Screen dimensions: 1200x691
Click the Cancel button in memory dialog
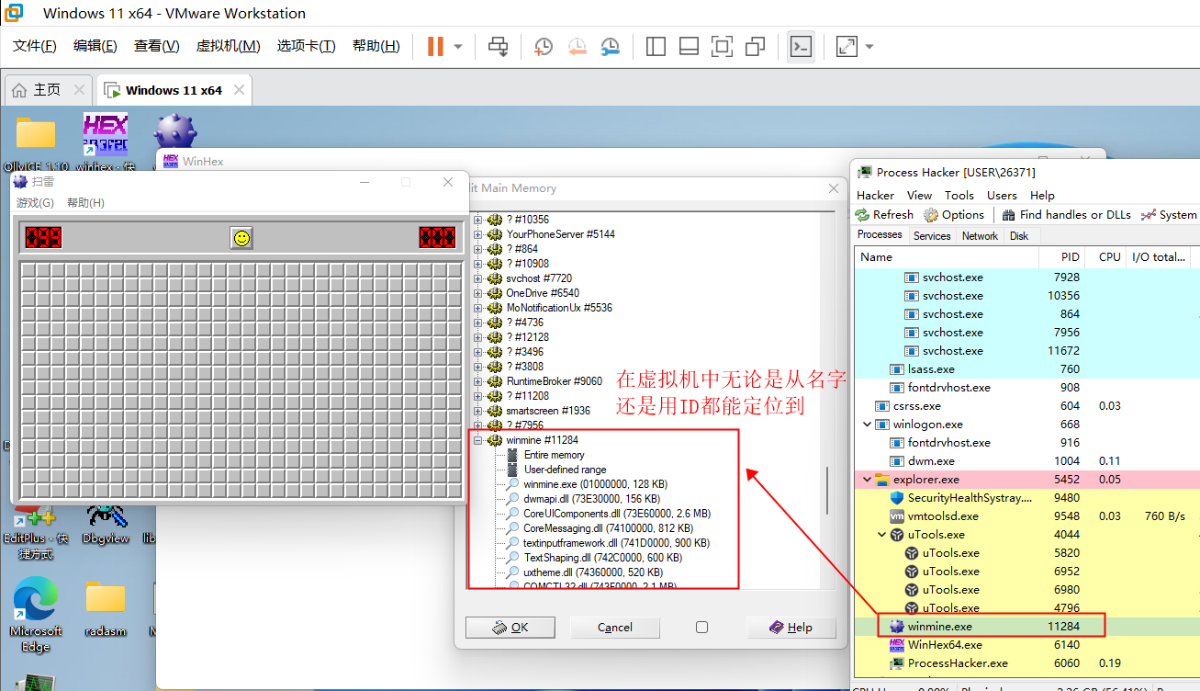(x=615, y=627)
